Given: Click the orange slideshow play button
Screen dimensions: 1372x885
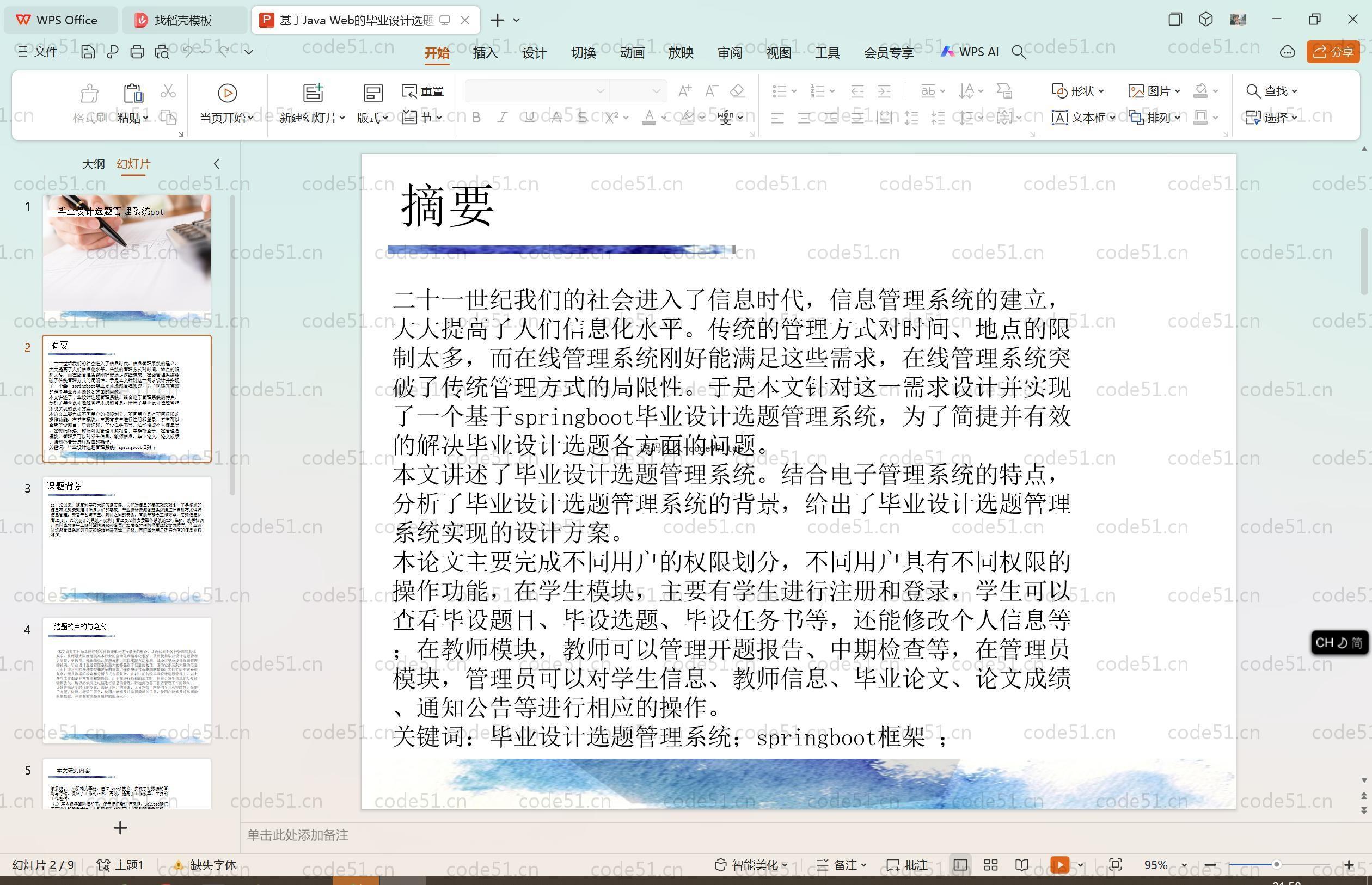Looking at the screenshot, I should coord(1060,865).
